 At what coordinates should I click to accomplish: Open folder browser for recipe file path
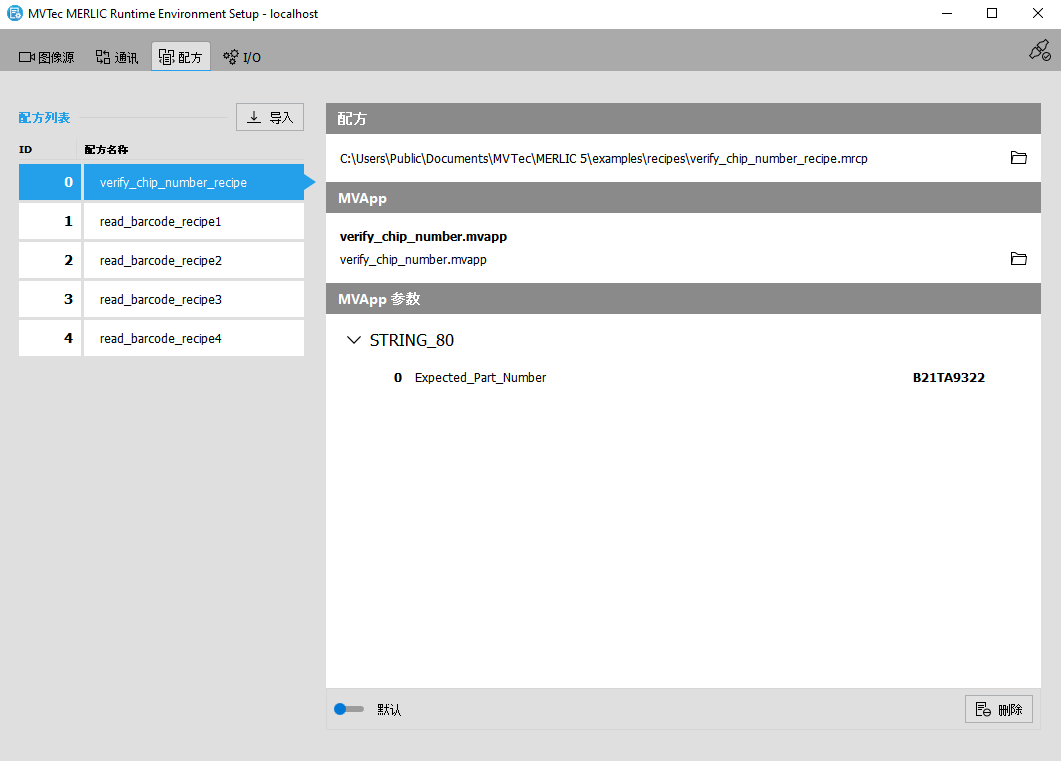click(x=1018, y=158)
